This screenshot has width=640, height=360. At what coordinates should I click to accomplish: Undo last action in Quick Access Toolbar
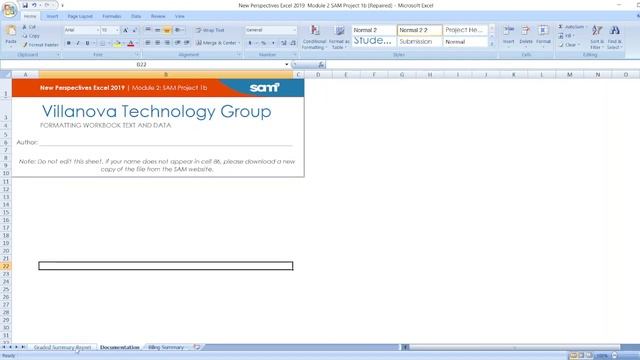[34, 5]
